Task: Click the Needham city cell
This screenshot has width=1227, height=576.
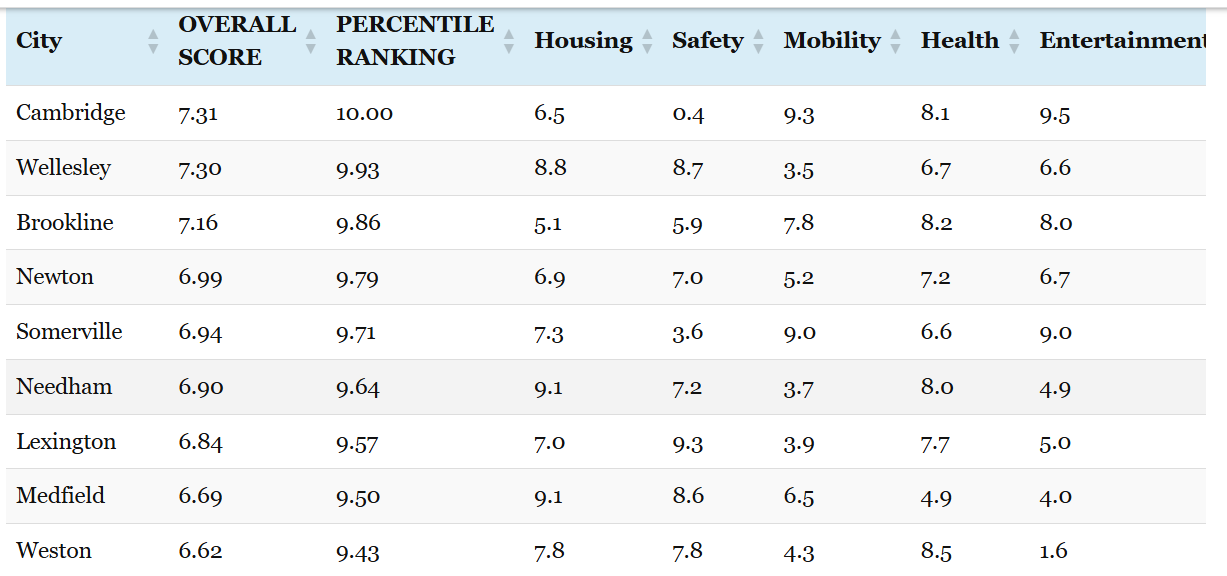Action: point(64,387)
